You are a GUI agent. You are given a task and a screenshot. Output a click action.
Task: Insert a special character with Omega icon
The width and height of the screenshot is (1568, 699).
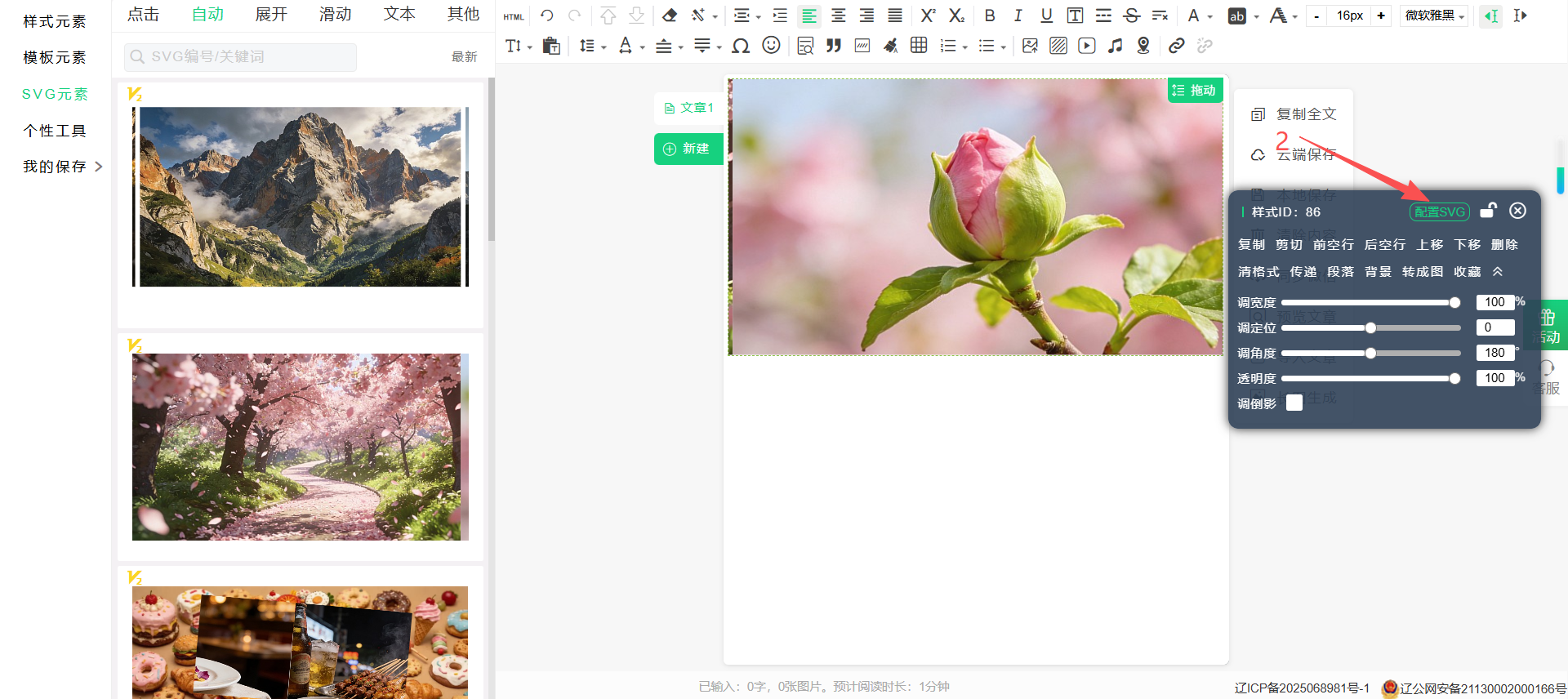pyautogui.click(x=741, y=46)
